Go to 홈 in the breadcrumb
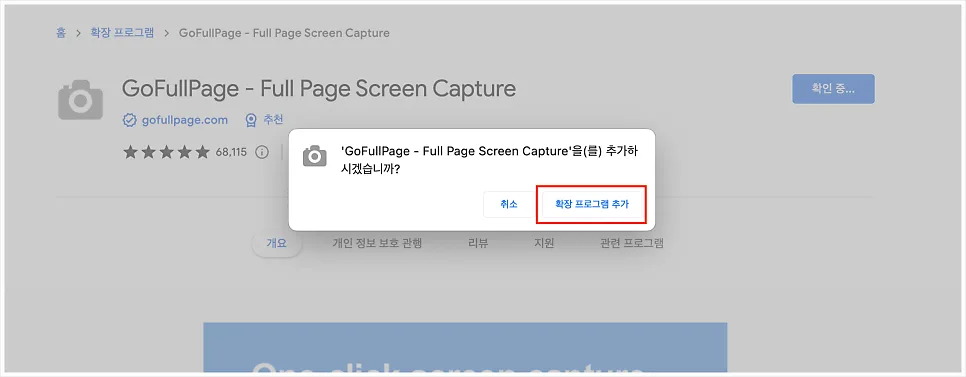 click(61, 33)
